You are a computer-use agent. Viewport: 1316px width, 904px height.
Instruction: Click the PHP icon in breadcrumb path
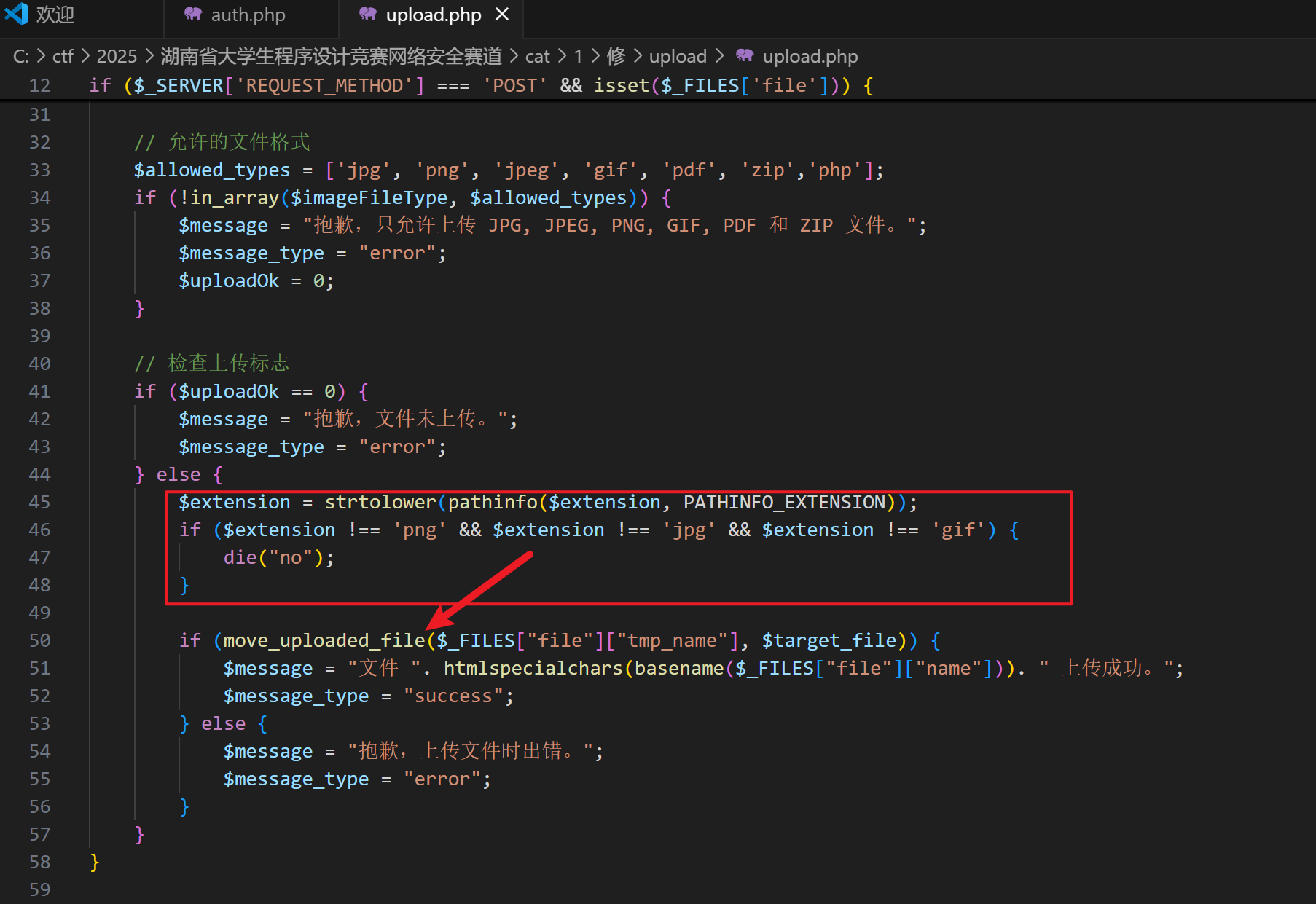pos(744,56)
